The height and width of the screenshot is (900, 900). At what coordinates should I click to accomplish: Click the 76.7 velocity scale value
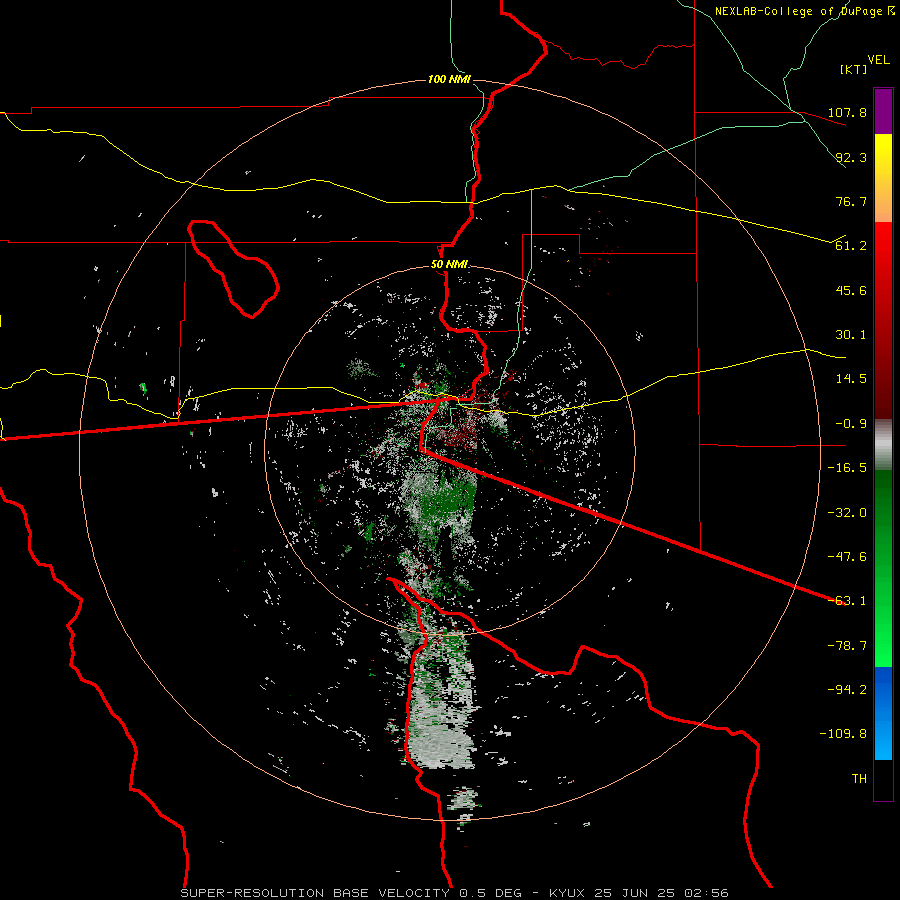(x=851, y=201)
